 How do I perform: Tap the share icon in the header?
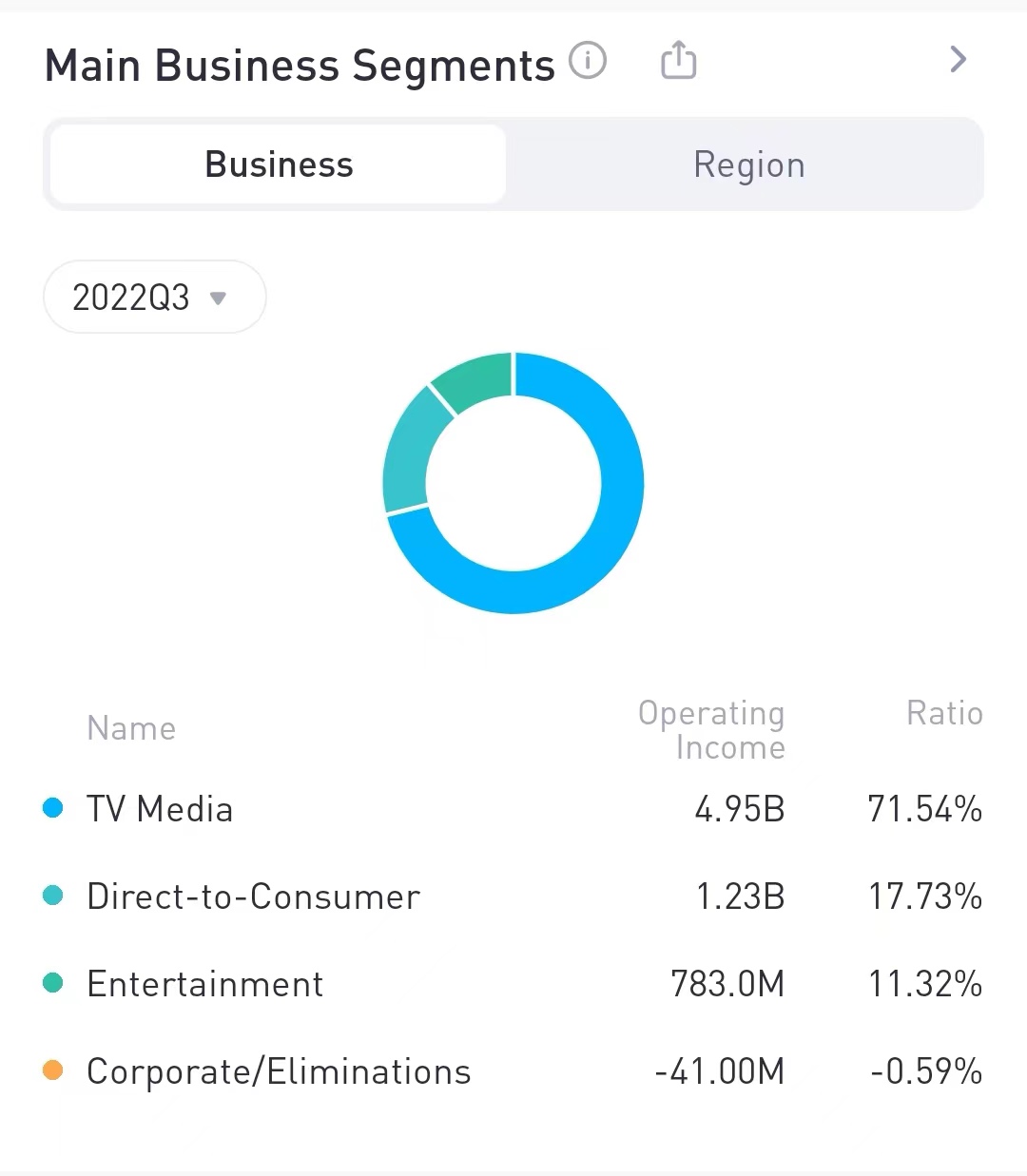click(678, 60)
